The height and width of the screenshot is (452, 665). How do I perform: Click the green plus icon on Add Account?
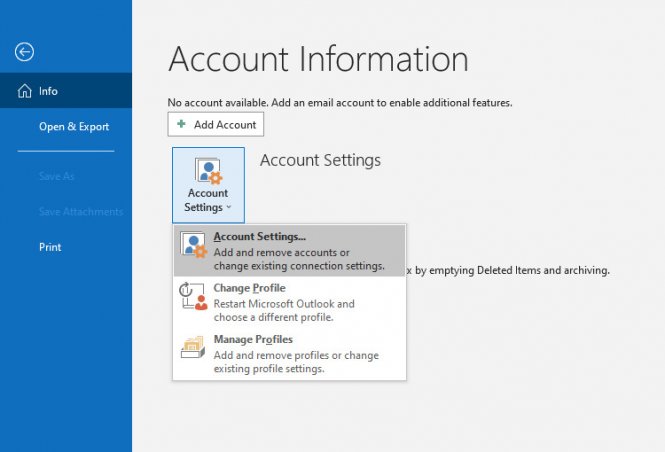181,124
